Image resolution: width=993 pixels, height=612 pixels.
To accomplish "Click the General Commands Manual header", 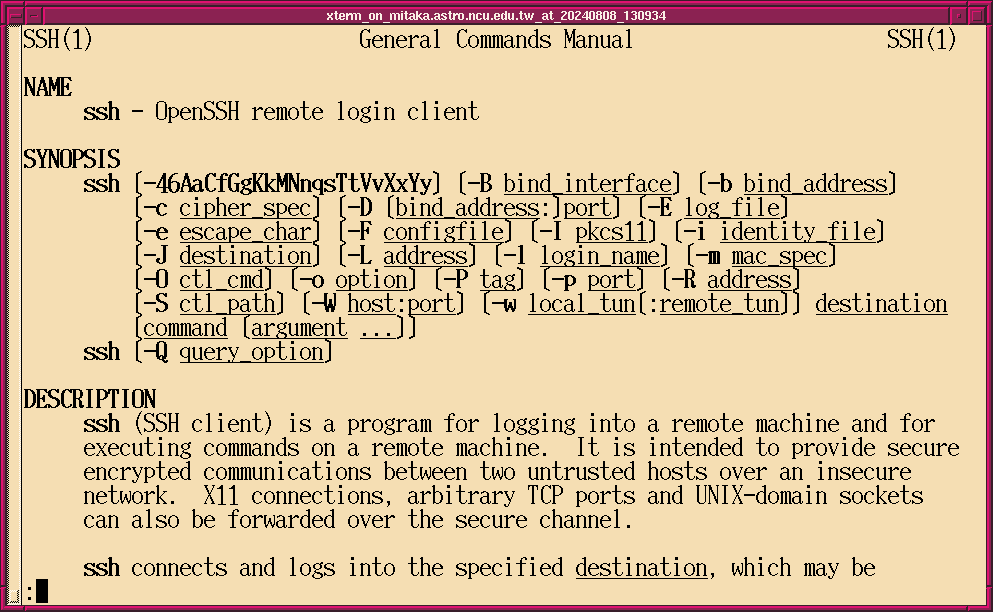I will [x=496, y=40].
